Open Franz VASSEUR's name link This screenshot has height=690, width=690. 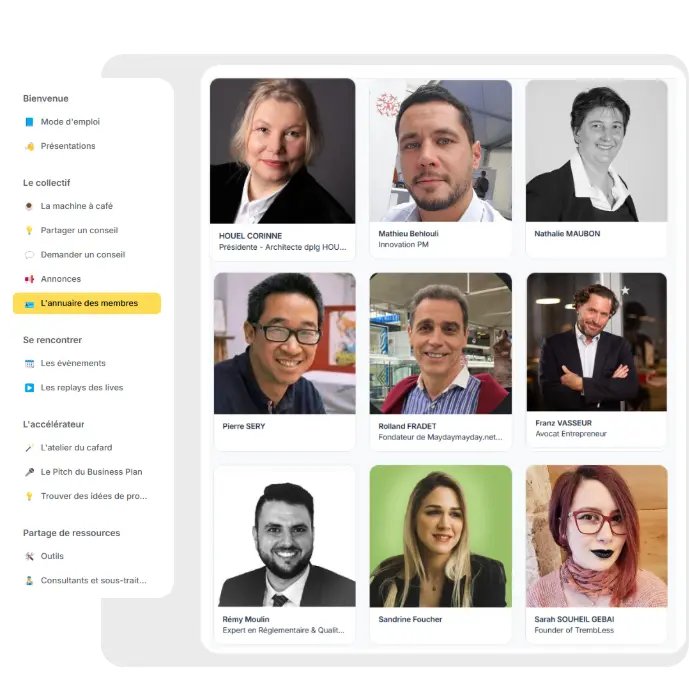563,423
